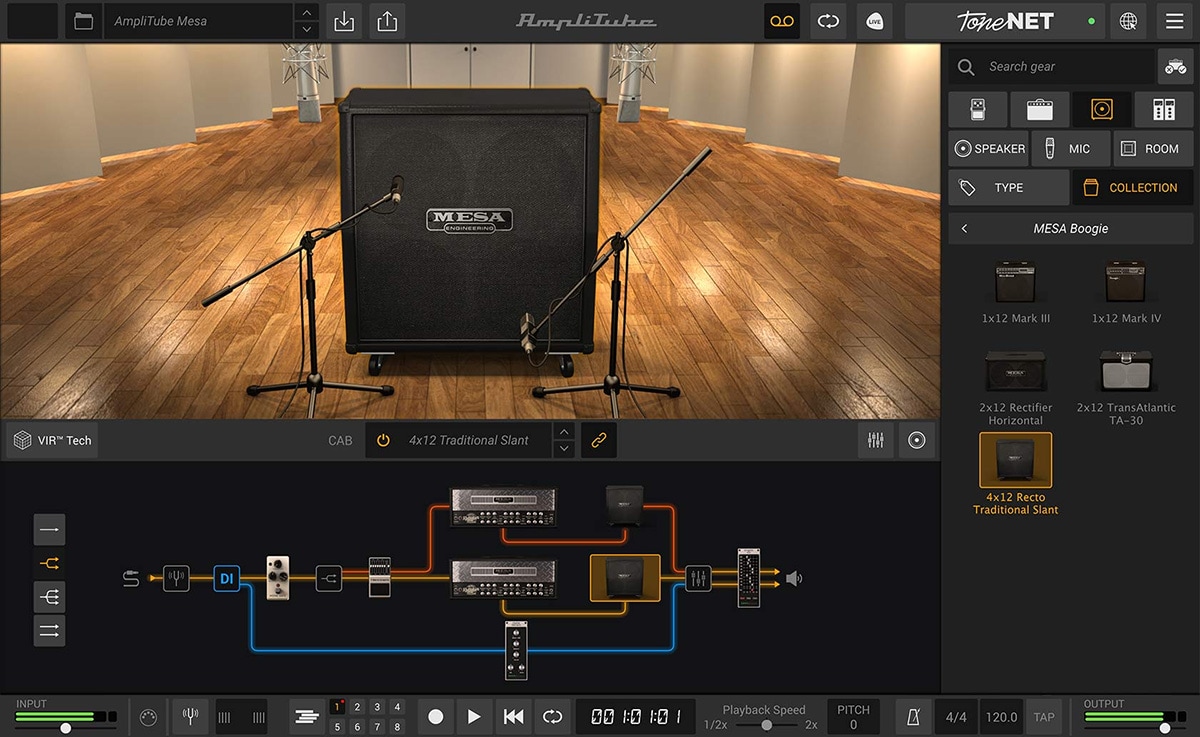Open the preset browser folder icon
Image resolution: width=1200 pixels, height=737 pixels.
pyautogui.click(x=84, y=21)
